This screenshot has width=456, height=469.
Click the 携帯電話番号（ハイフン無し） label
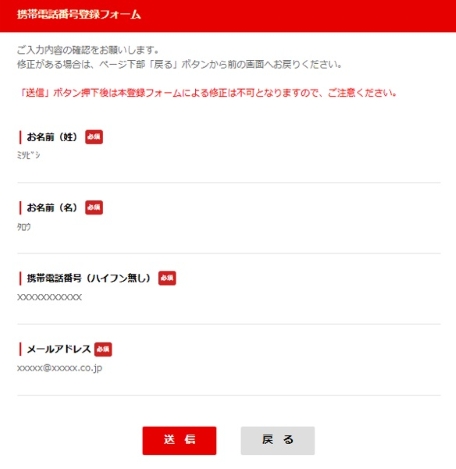point(89,278)
